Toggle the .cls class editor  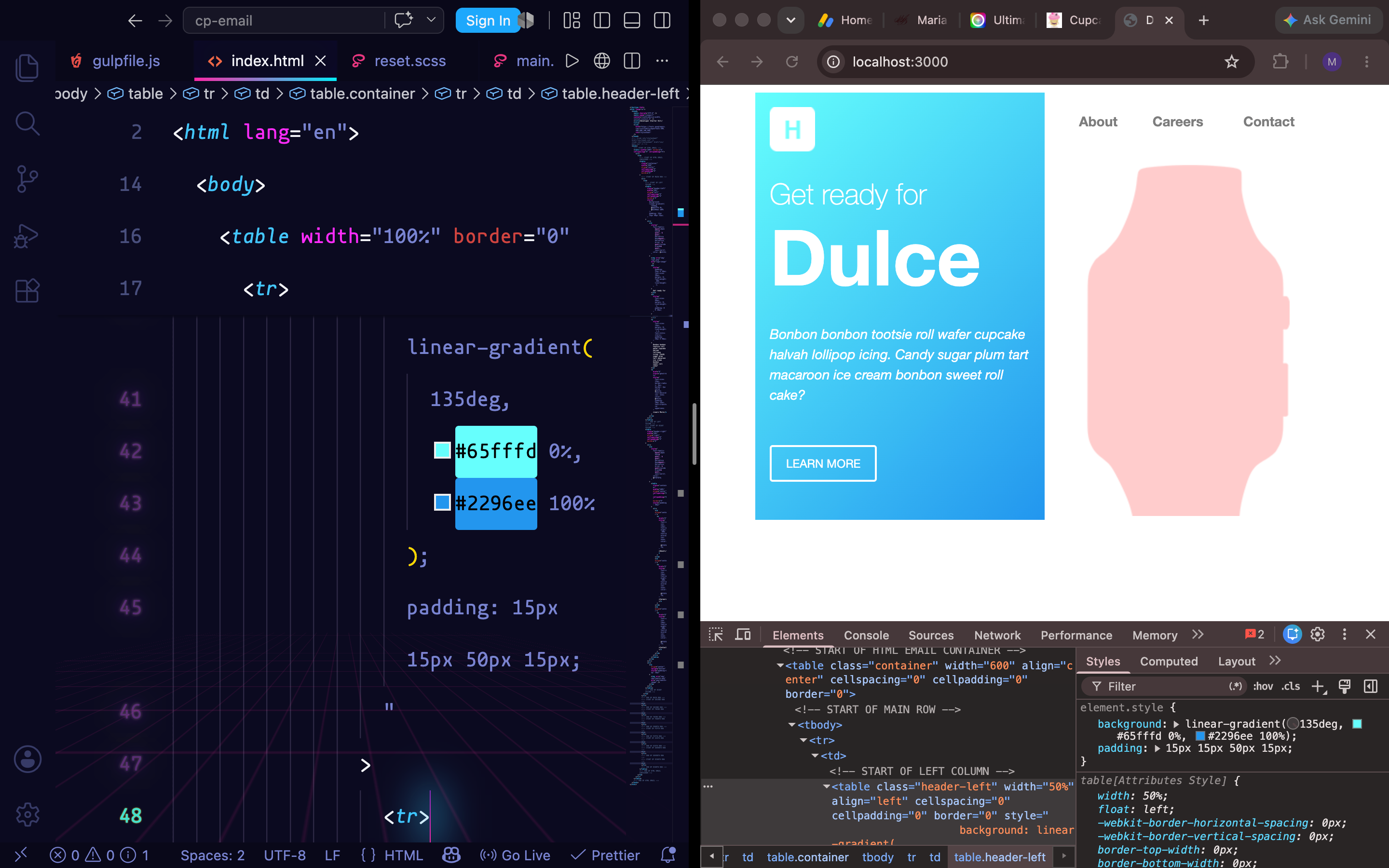coord(1291,686)
